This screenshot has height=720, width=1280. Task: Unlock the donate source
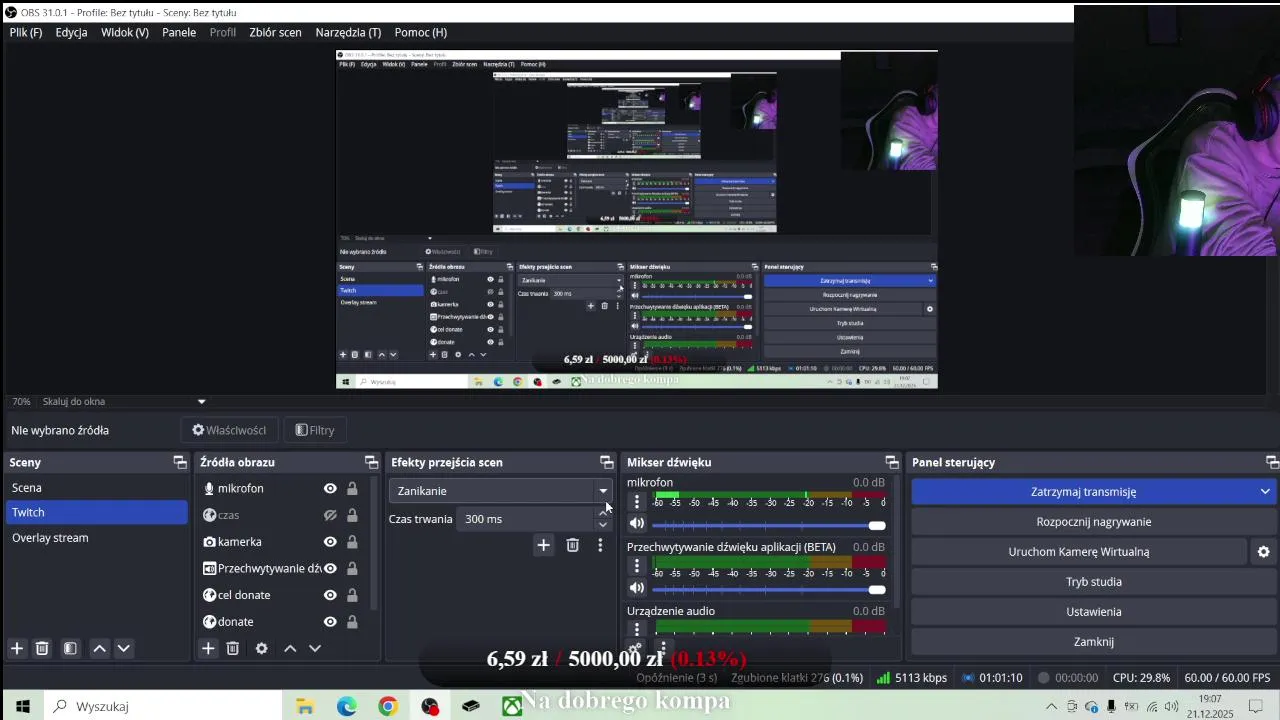click(352, 622)
